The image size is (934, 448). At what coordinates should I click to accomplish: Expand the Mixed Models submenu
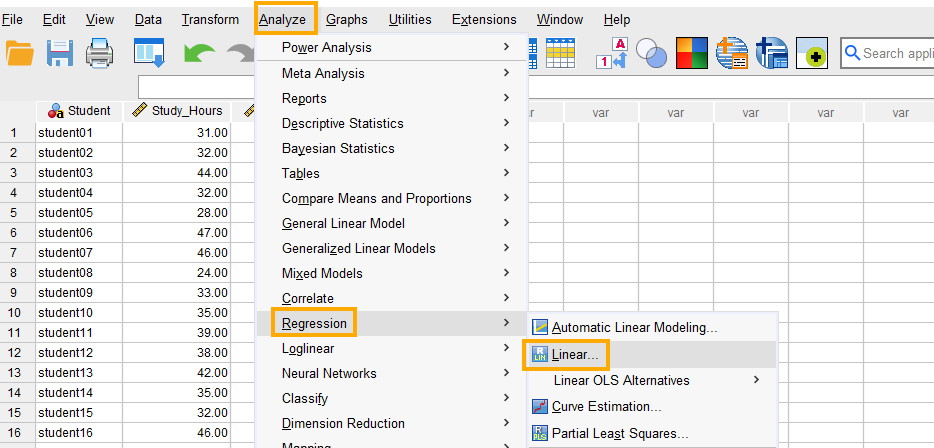(x=392, y=273)
